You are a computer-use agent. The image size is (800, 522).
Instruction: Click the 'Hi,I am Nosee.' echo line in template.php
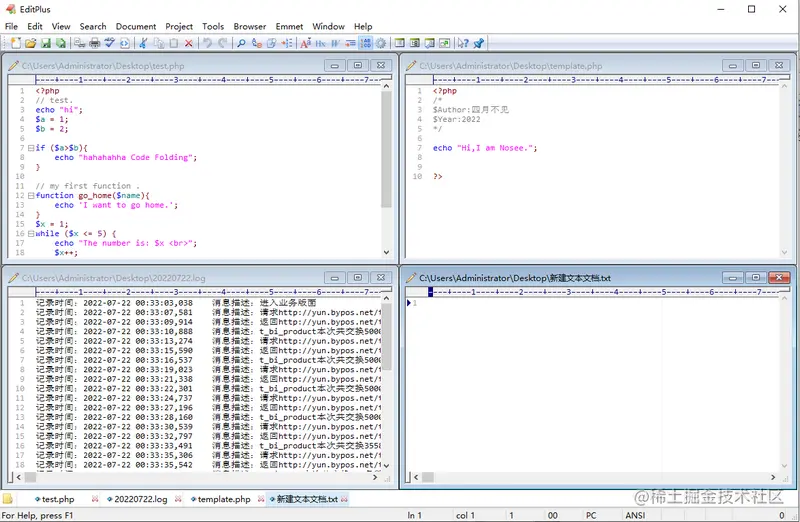[485, 148]
